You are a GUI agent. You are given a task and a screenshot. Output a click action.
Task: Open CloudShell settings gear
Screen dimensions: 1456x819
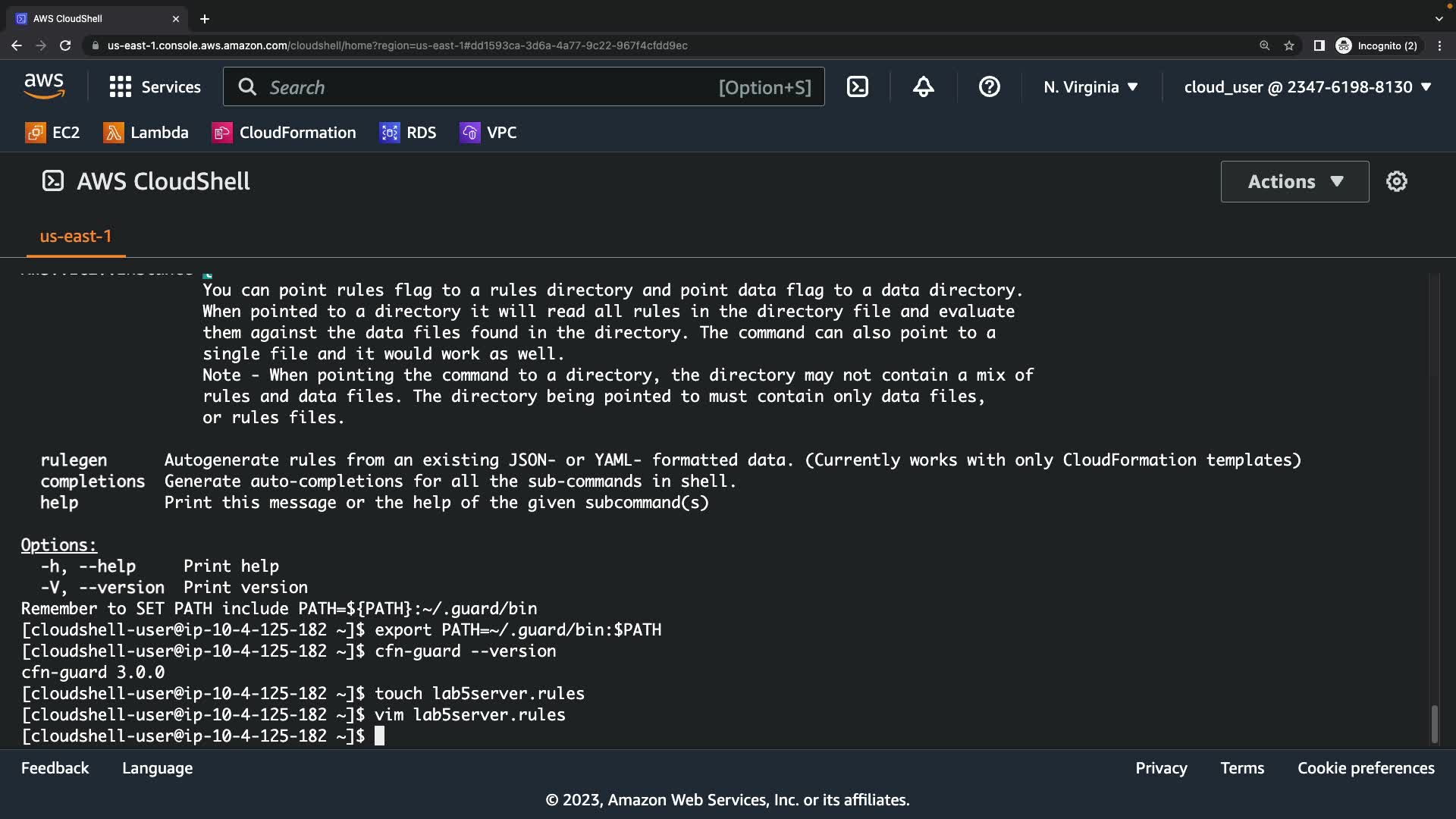pyautogui.click(x=1396, y=181)
